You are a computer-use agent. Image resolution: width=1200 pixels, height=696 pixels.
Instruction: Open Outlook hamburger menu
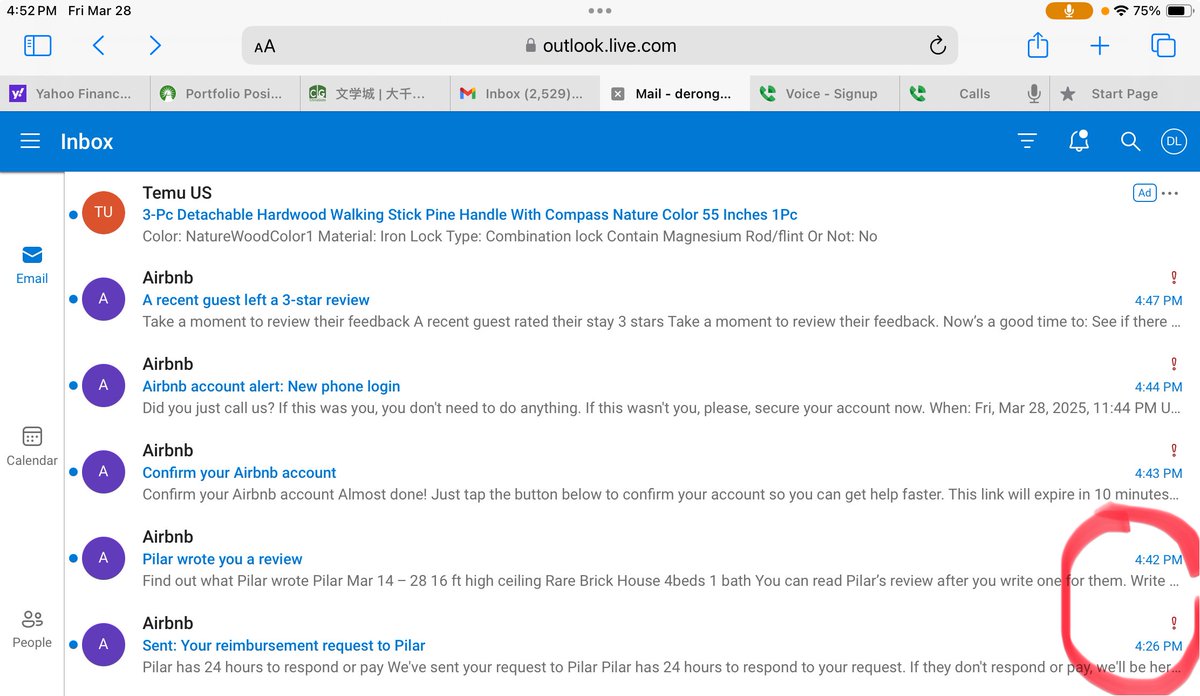[30, 141]
